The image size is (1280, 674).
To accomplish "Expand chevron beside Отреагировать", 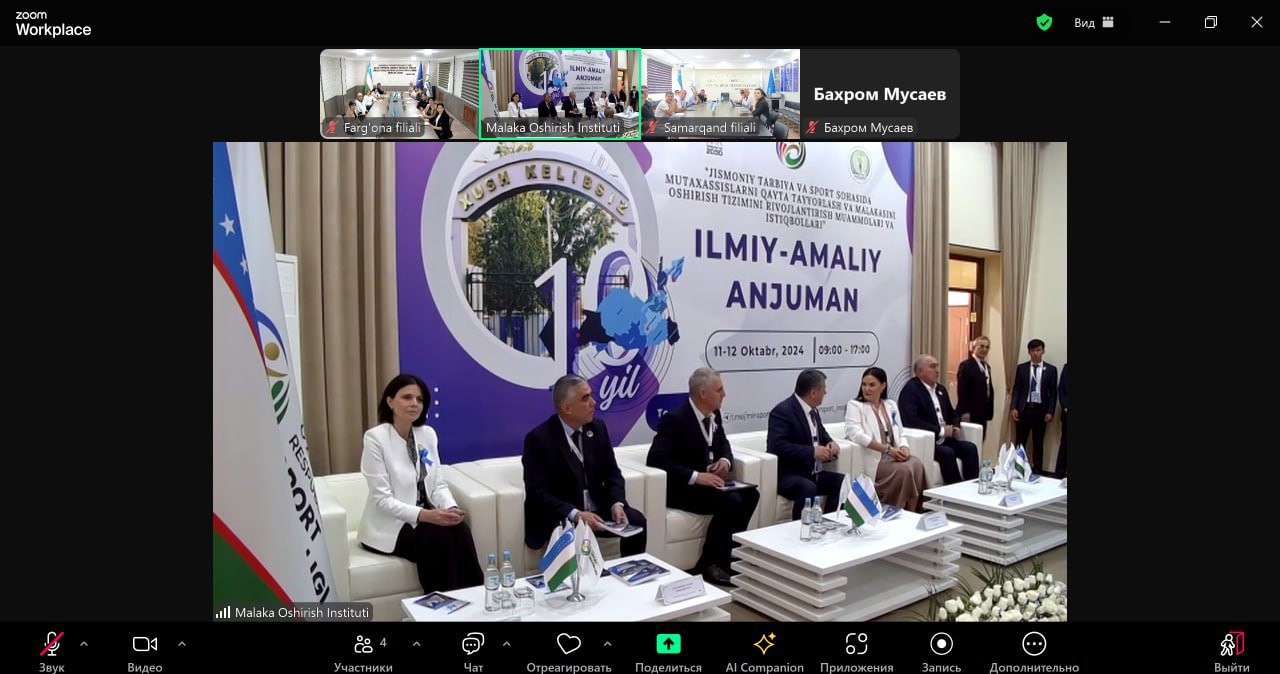I will [607, 644].
